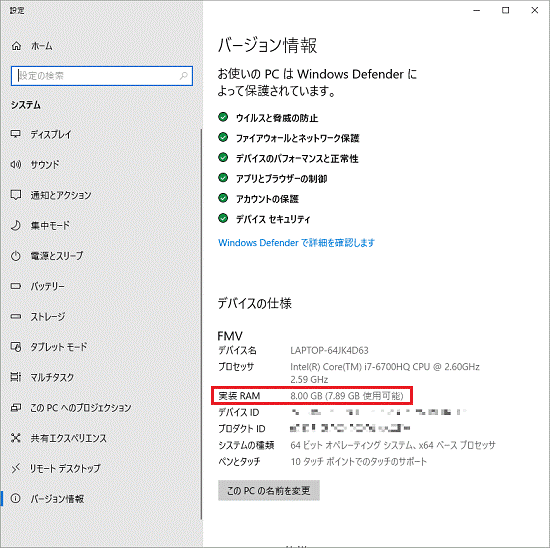The image size is (550, 548).
Task: Select バージョン情報 in sidebar
Action: pos(102,499)
